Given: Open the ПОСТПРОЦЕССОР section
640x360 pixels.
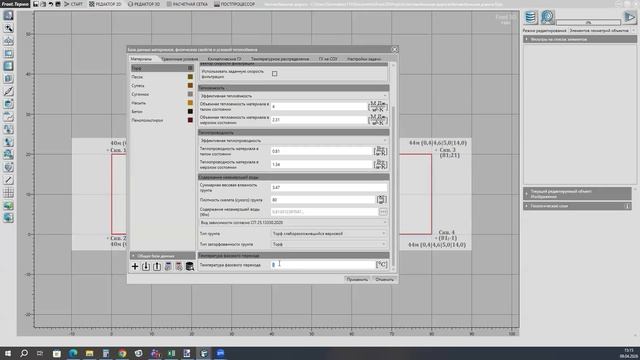Looking at the screenshot, I should tap(234, 4).
